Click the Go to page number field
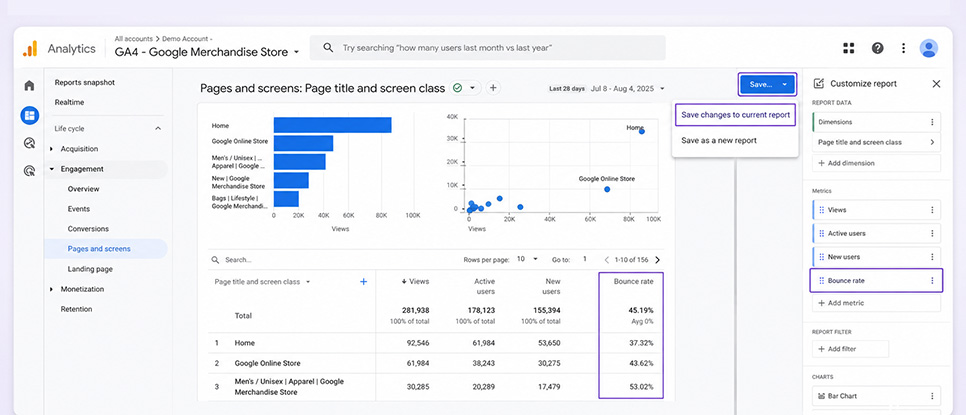The height and width of the screenshot is (415, 966). 585,259
